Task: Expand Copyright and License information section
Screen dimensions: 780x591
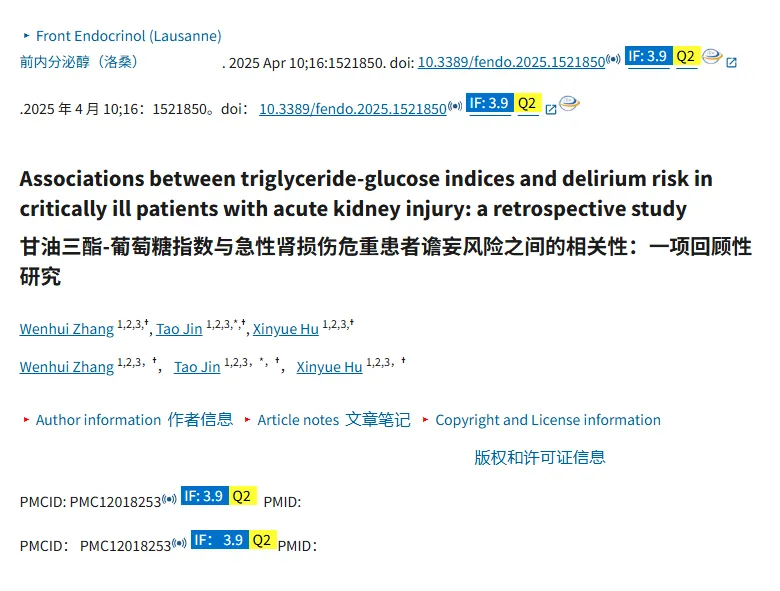Action: pos(542,420)
